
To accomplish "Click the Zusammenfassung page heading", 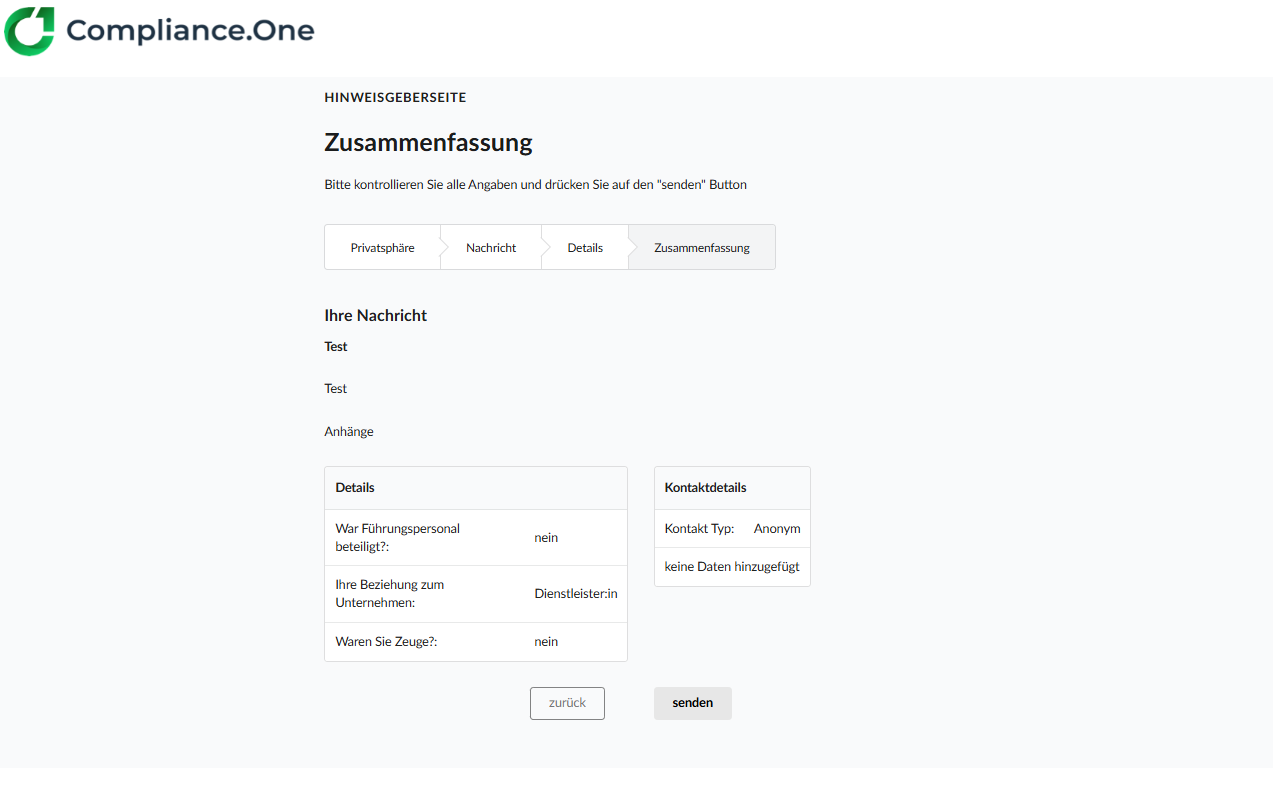I will pyautogui.click(x=428, y=142).
